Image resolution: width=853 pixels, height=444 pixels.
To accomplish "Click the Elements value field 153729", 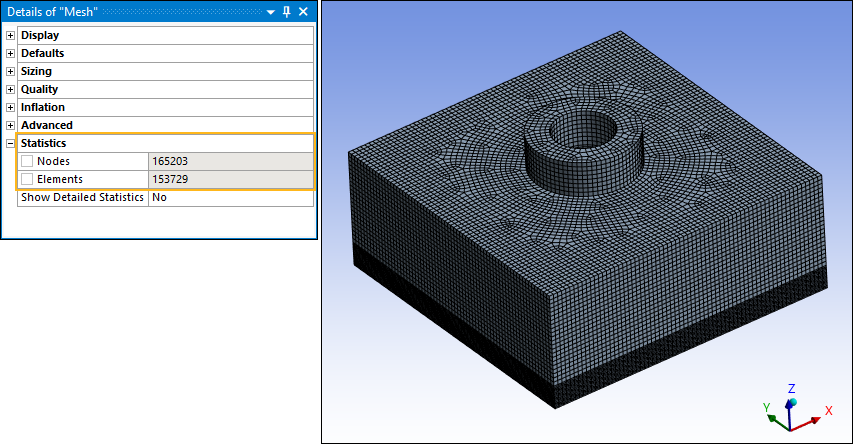I will pos(230,179).
